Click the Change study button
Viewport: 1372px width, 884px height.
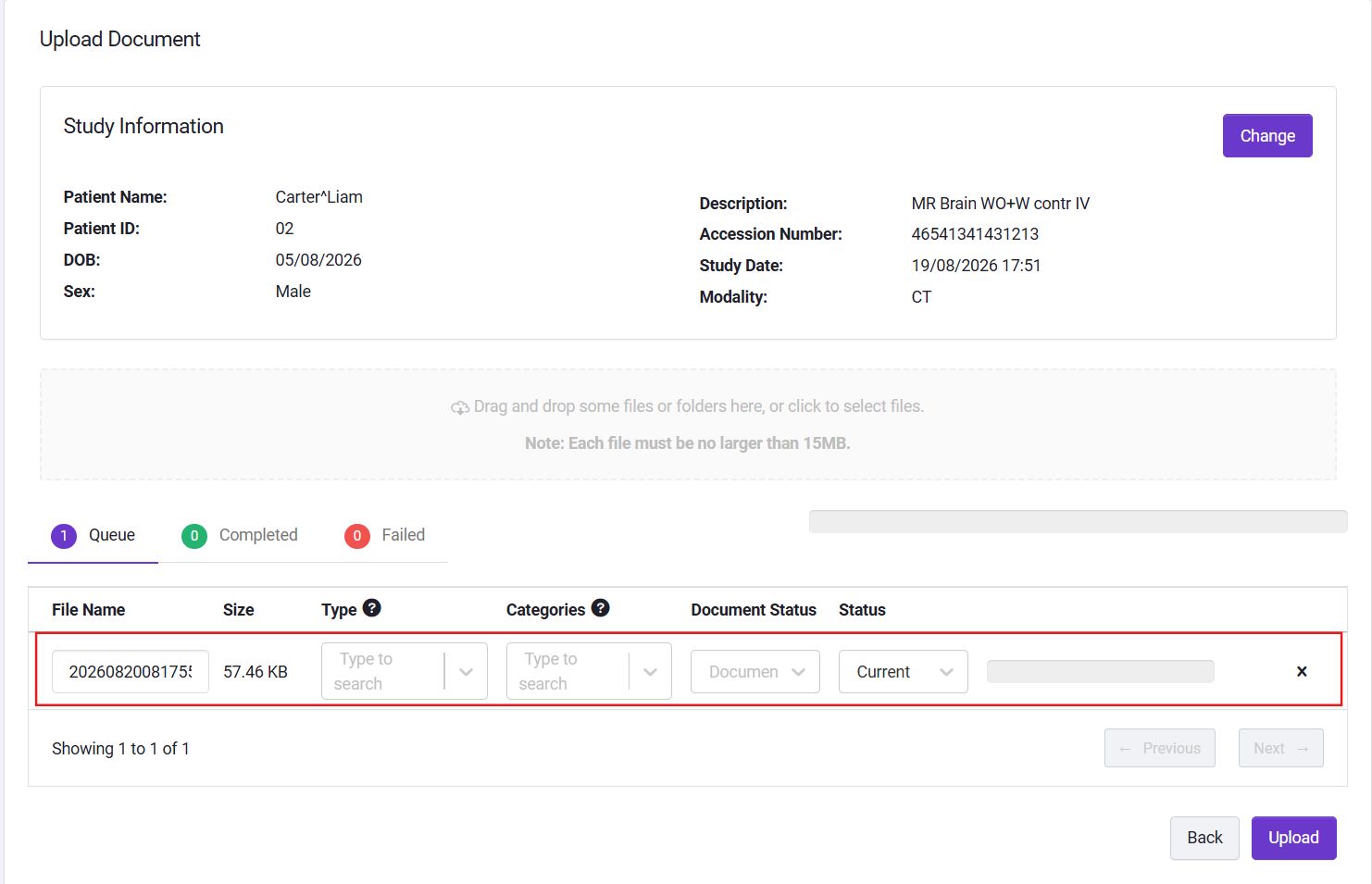point(1267,136)
